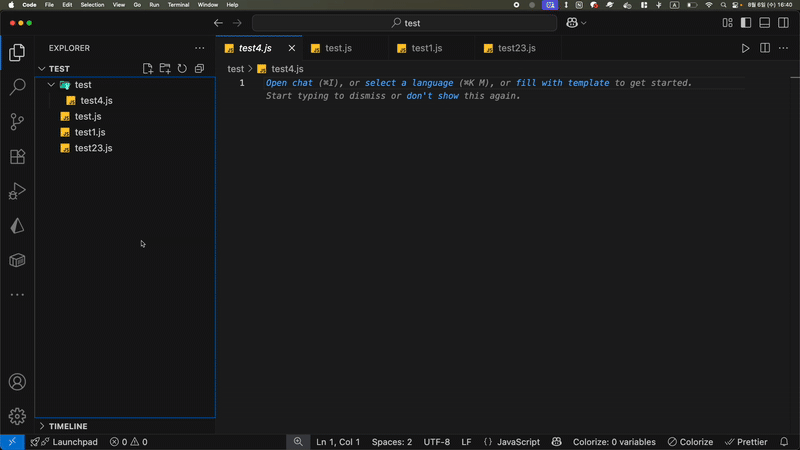Collapse the test folder in Explorer

(51, 85)
